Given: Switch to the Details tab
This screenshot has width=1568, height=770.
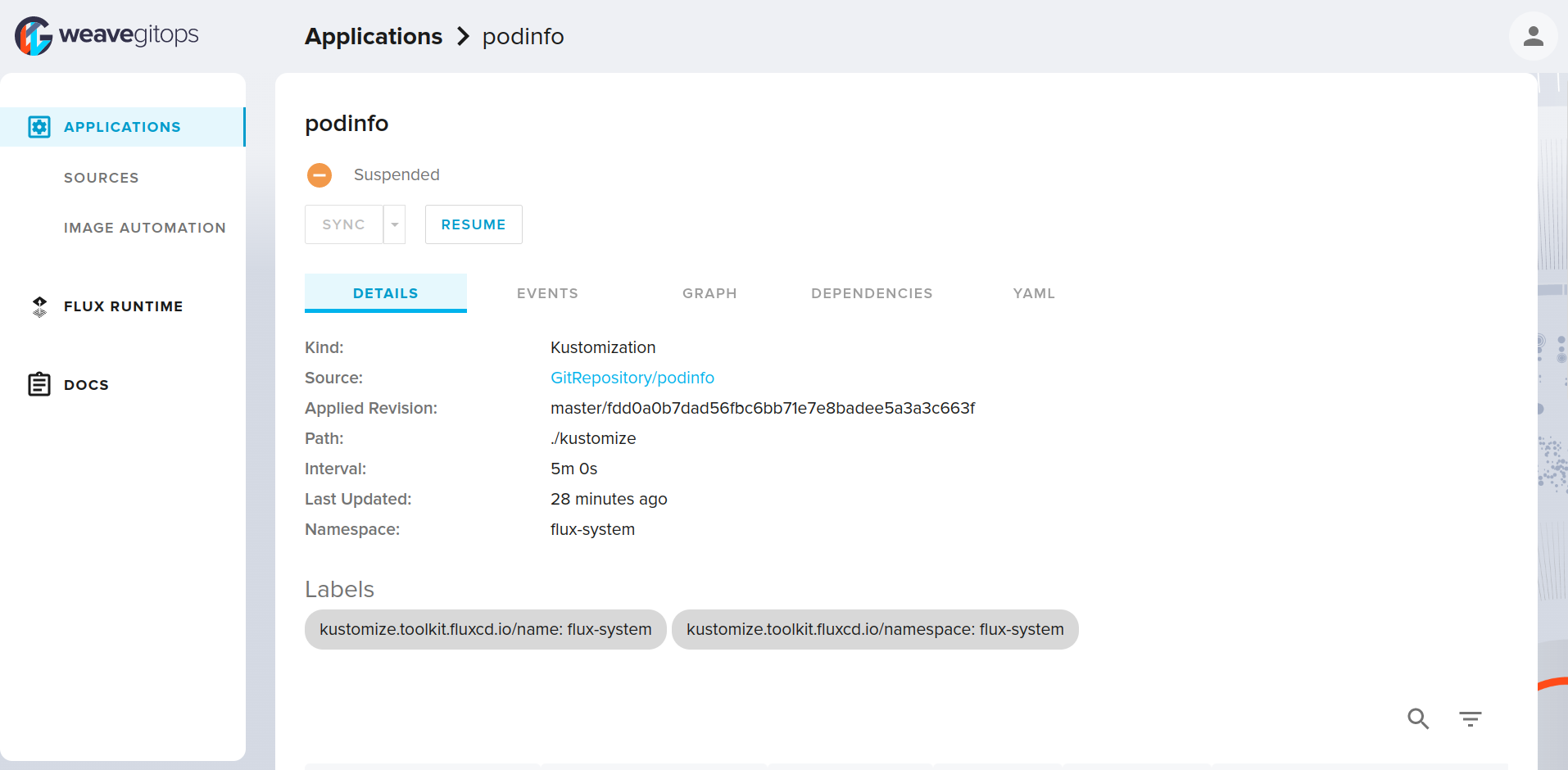Looking at the screenshot, I should tap(386, 293).
